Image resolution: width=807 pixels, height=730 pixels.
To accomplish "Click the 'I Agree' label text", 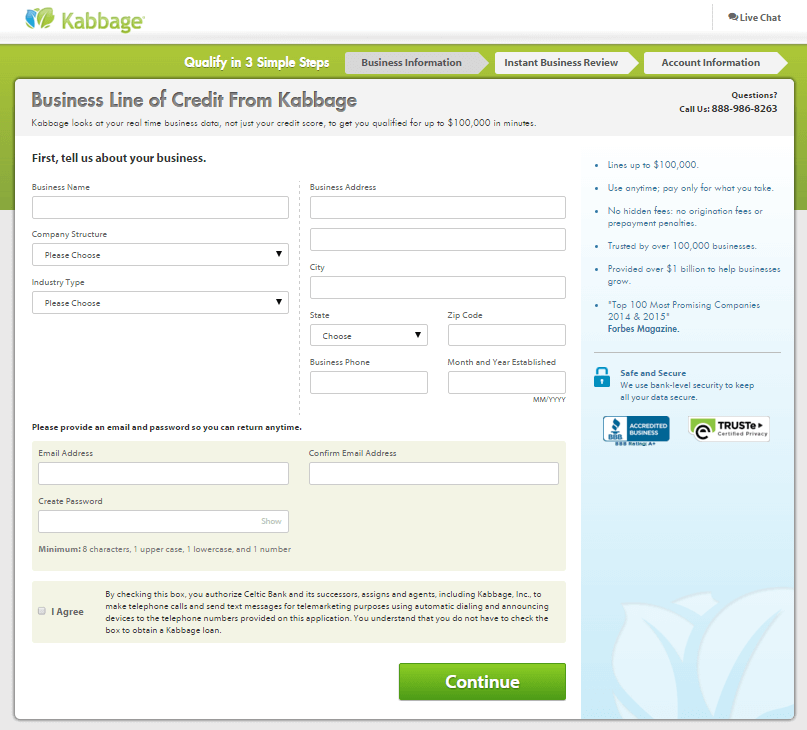I will point(67,612).
